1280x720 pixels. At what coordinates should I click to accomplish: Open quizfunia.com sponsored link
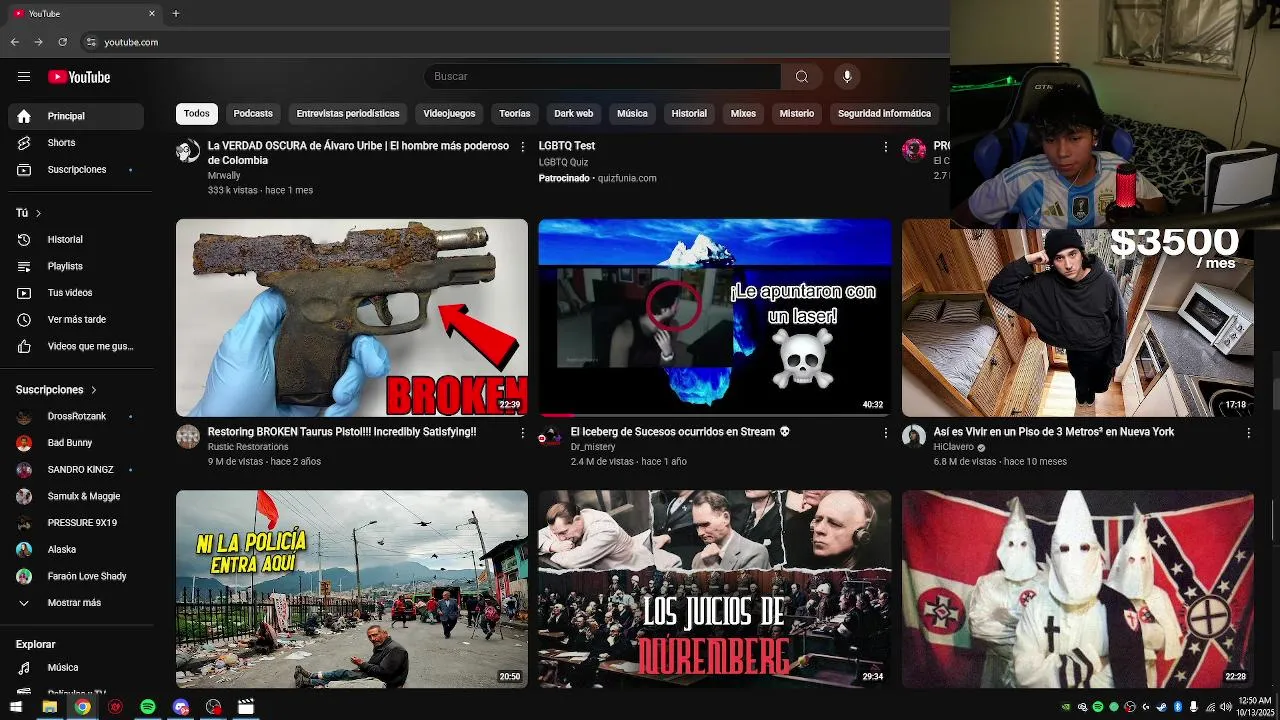[x=627, y=178]
